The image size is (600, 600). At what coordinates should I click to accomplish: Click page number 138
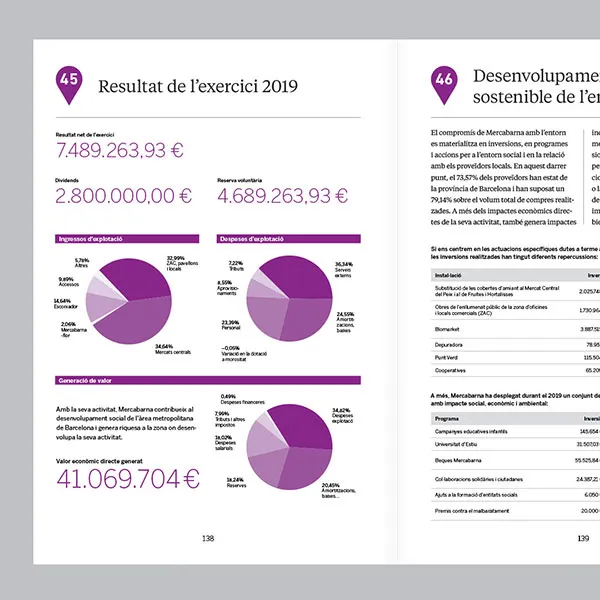[208, 538]
